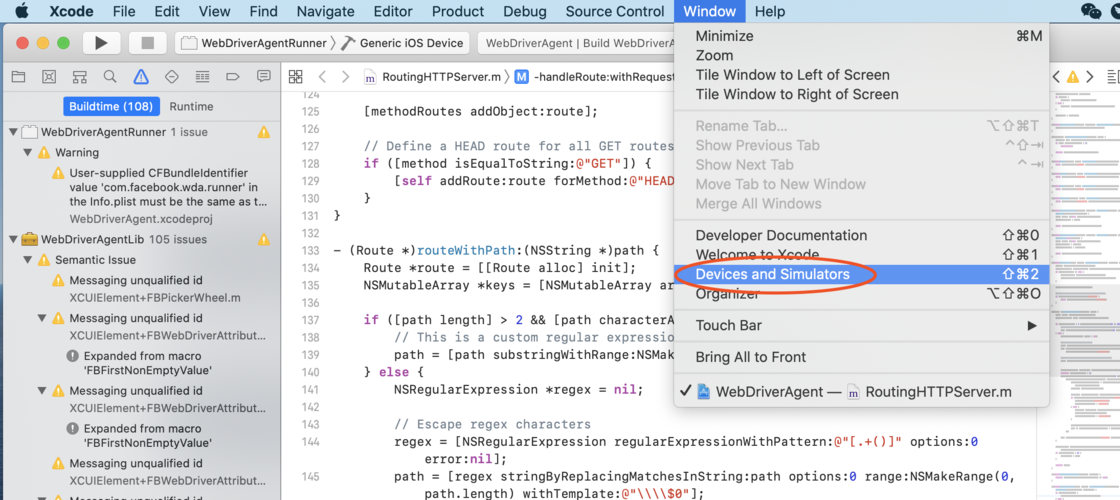Open the Editor menu
1120x500 pixels.
(394, 11)
